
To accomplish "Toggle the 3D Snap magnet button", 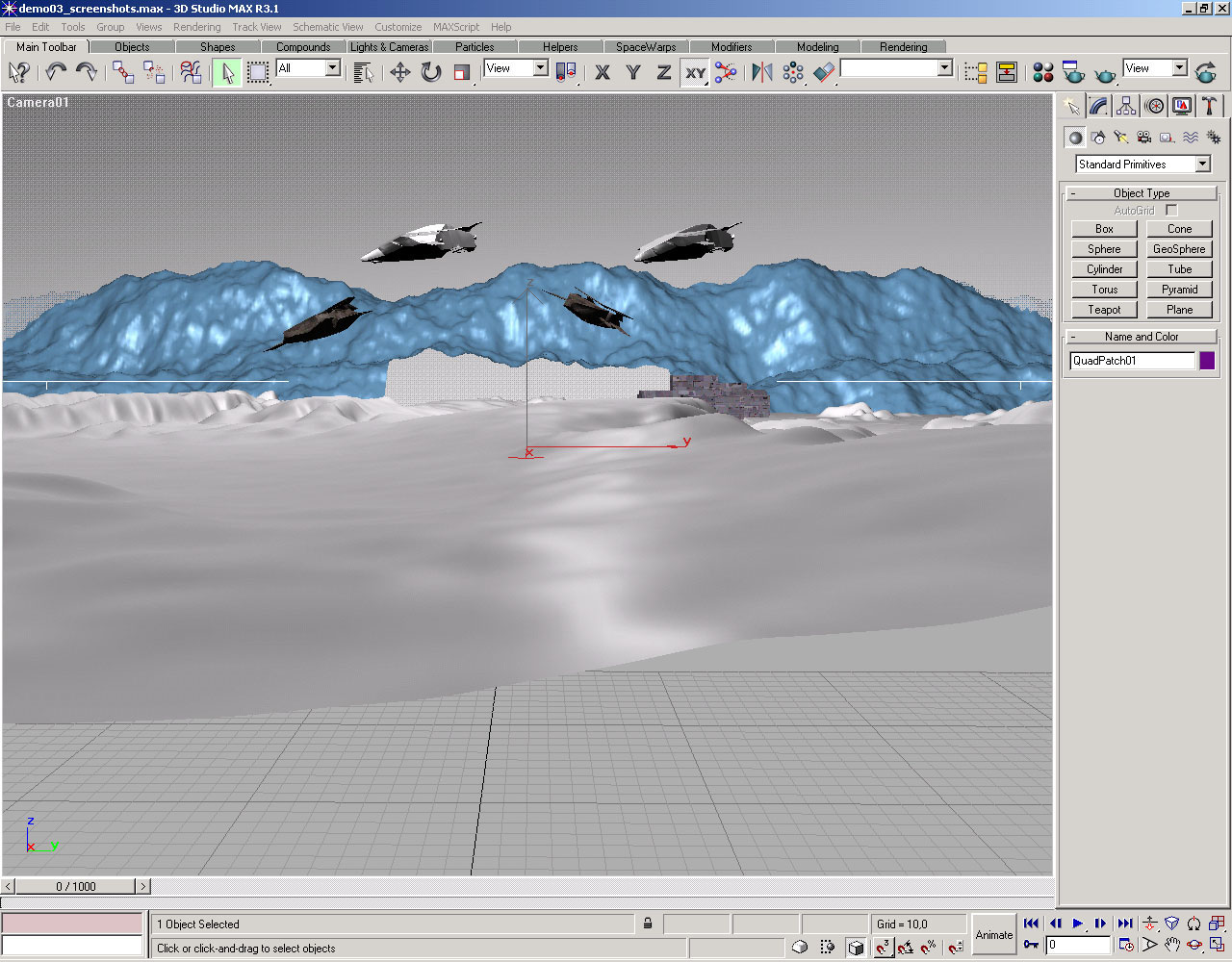I will coord(883,948).
